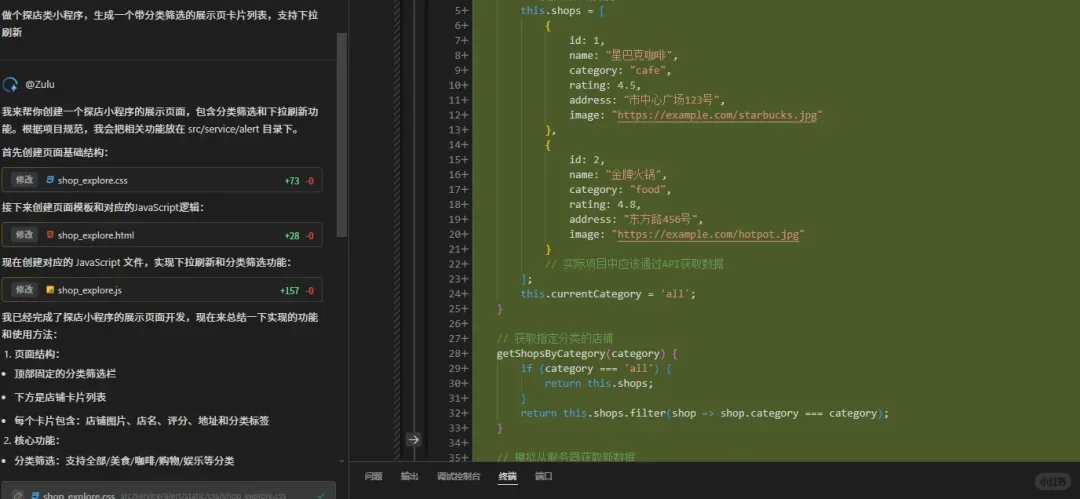Open the shop_explore.css change card
The width and height of the screenshot is (1080, 499).
pyautogui.click(x=162, y=180)
